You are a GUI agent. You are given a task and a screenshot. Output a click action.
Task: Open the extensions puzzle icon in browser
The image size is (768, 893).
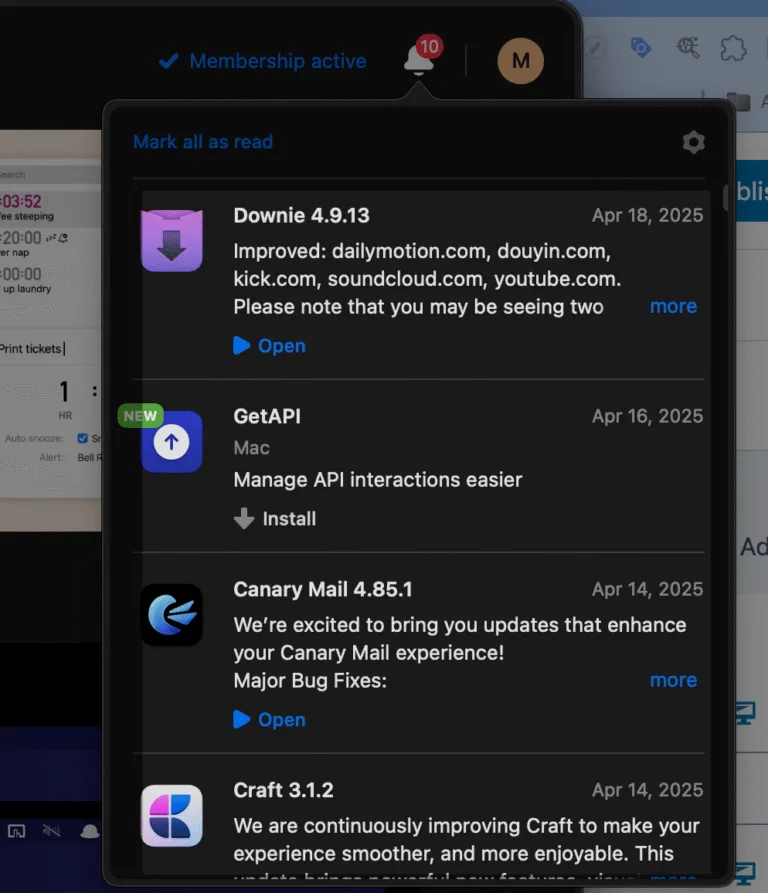coord(733,48)
